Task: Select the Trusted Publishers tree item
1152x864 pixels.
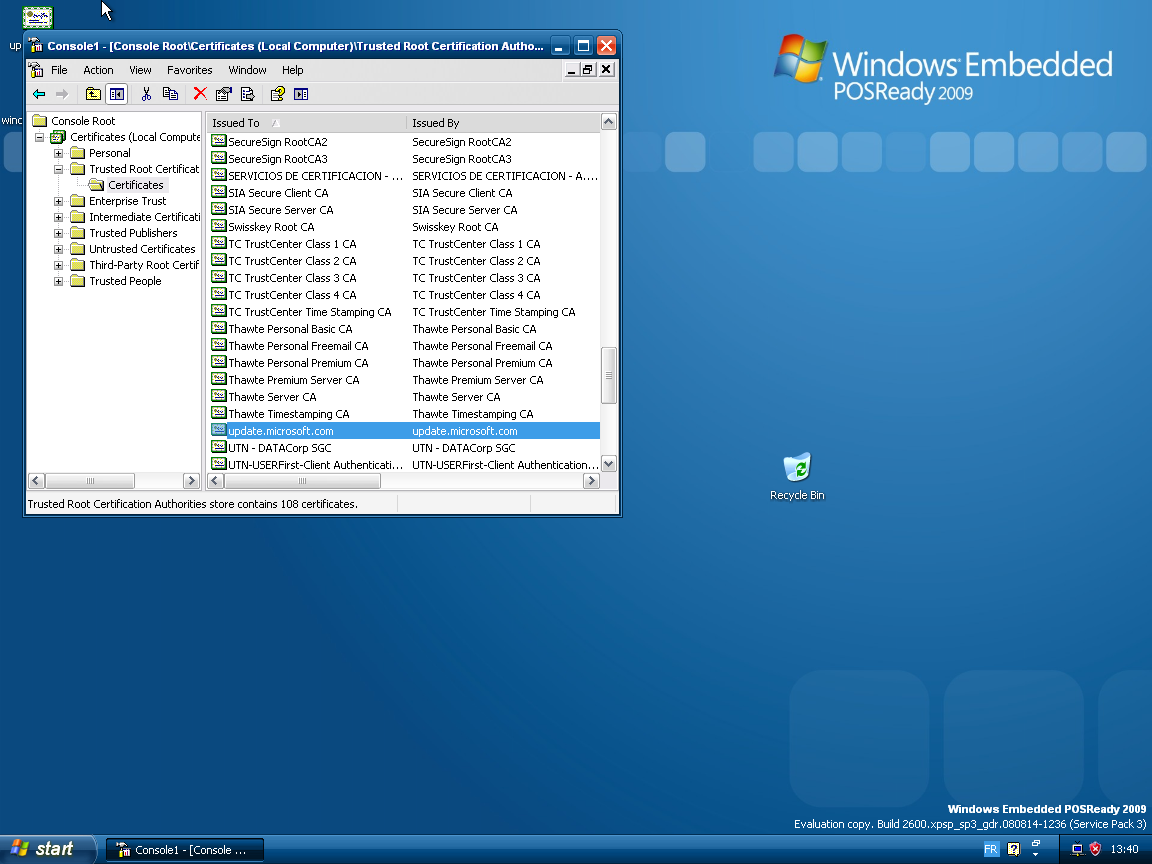Action: [133, 233]
